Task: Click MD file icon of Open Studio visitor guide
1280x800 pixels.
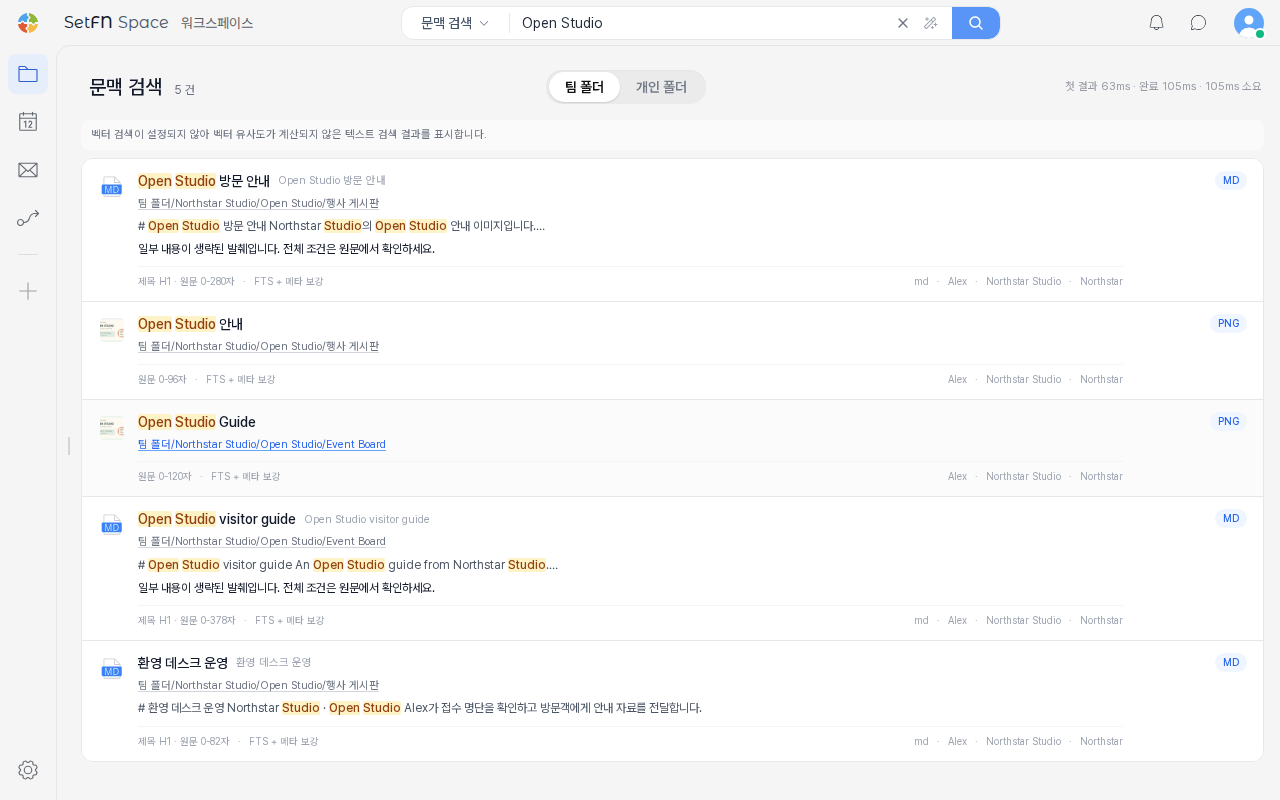Action: pyautogui.click(x=111, y=525)
